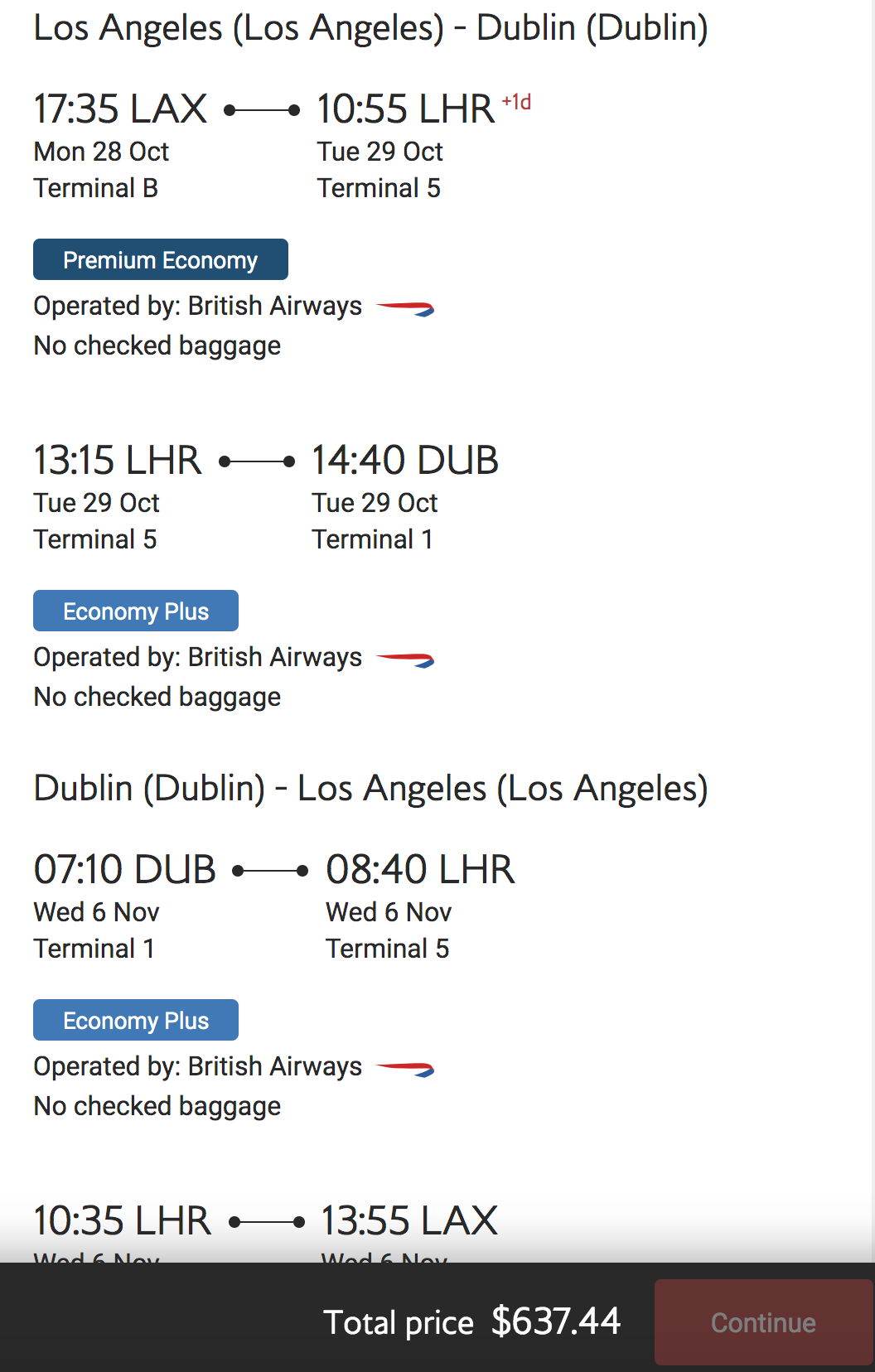Click British Airways logo for 13:15 LHR flight
The width and height of the screenshot is (875, 1372).
point(406,660)
